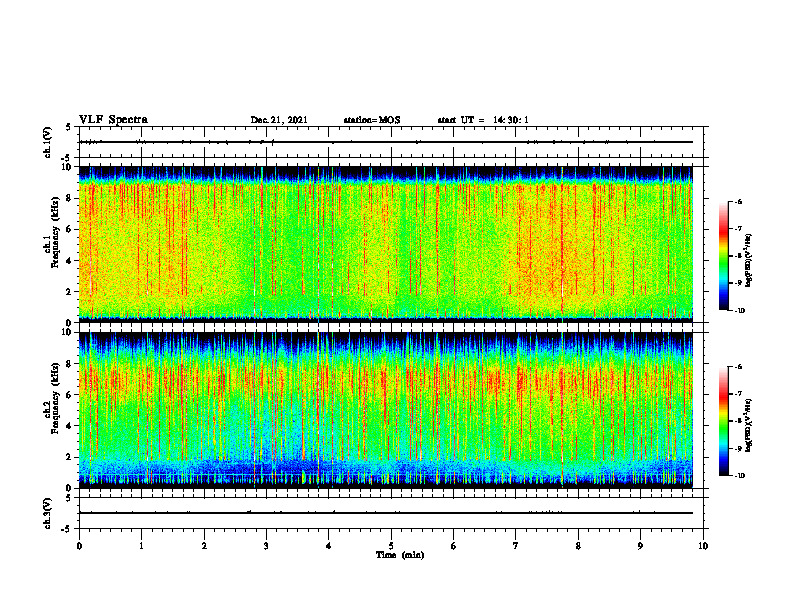Select the date text Dec. 21, 2021
The width and height of the screenshot is (792, 612).
[279, 120]
